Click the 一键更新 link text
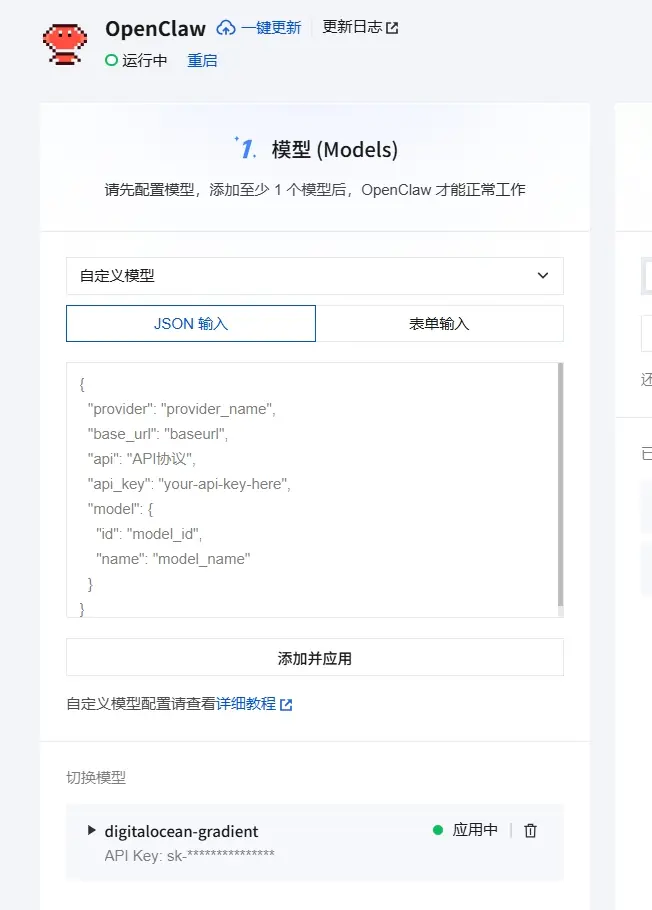The image size is (652, 910). click(271, 28)
